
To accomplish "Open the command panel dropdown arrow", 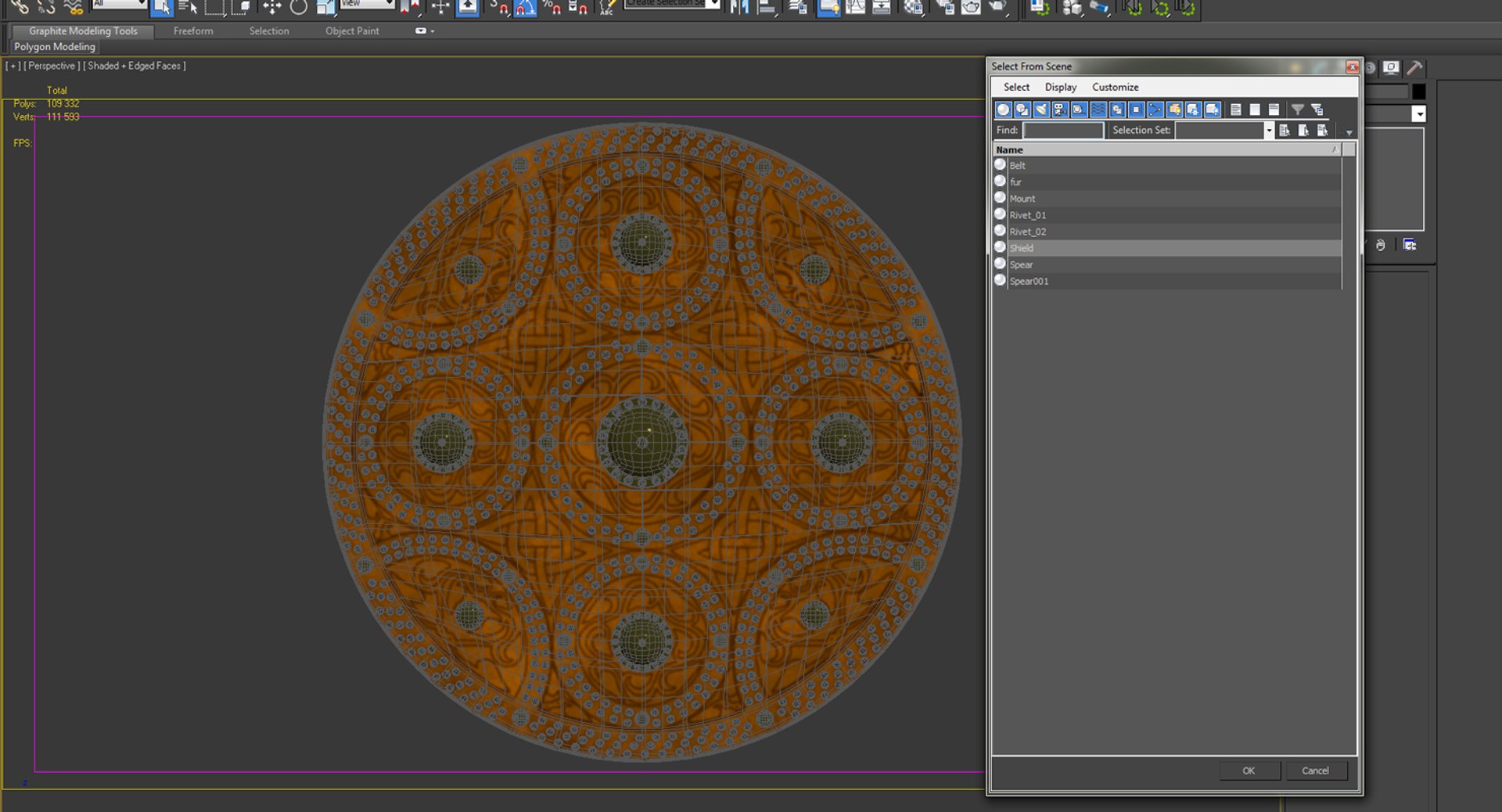I will click(x=1418, y=114).
